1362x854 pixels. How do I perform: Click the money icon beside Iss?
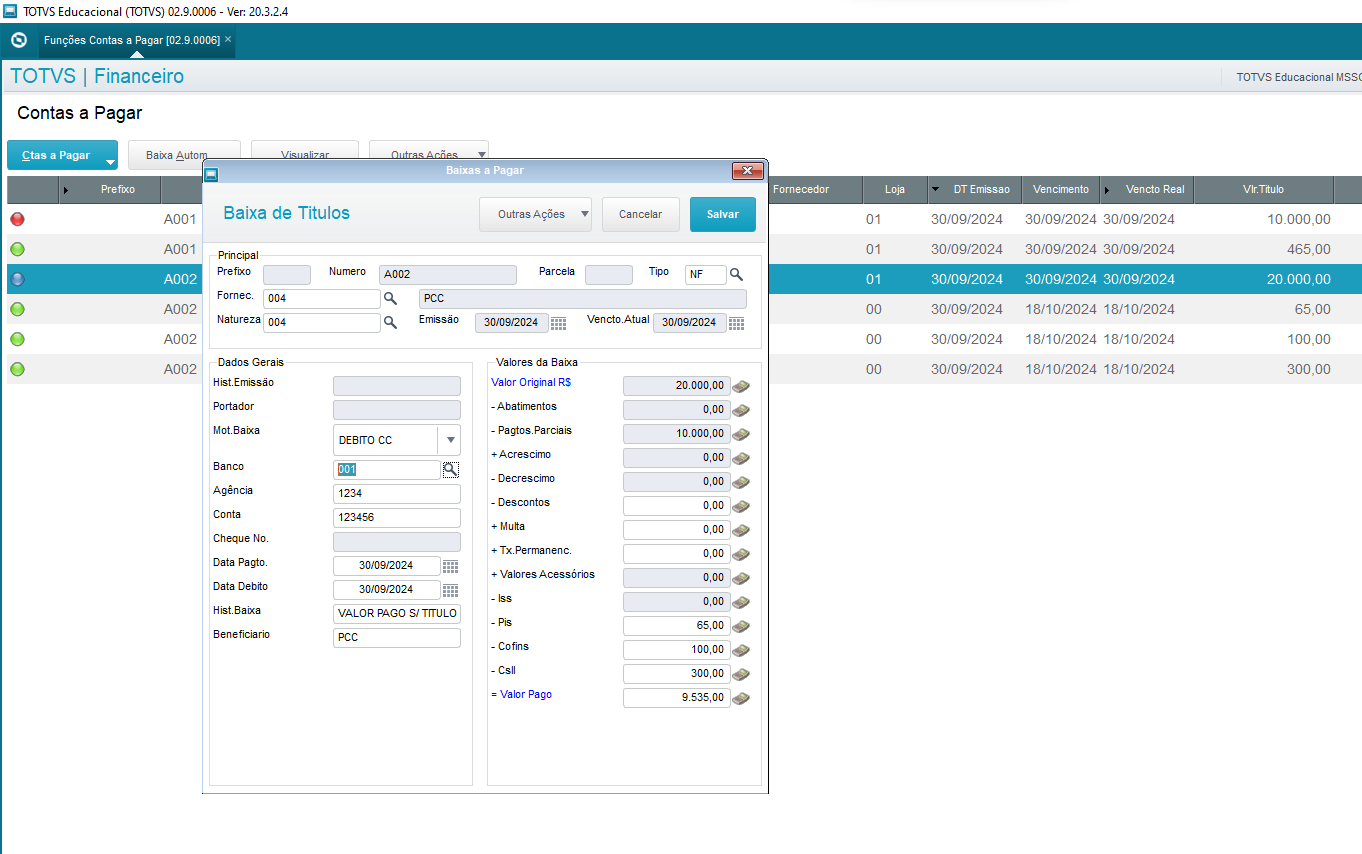[x=741, y=602]
